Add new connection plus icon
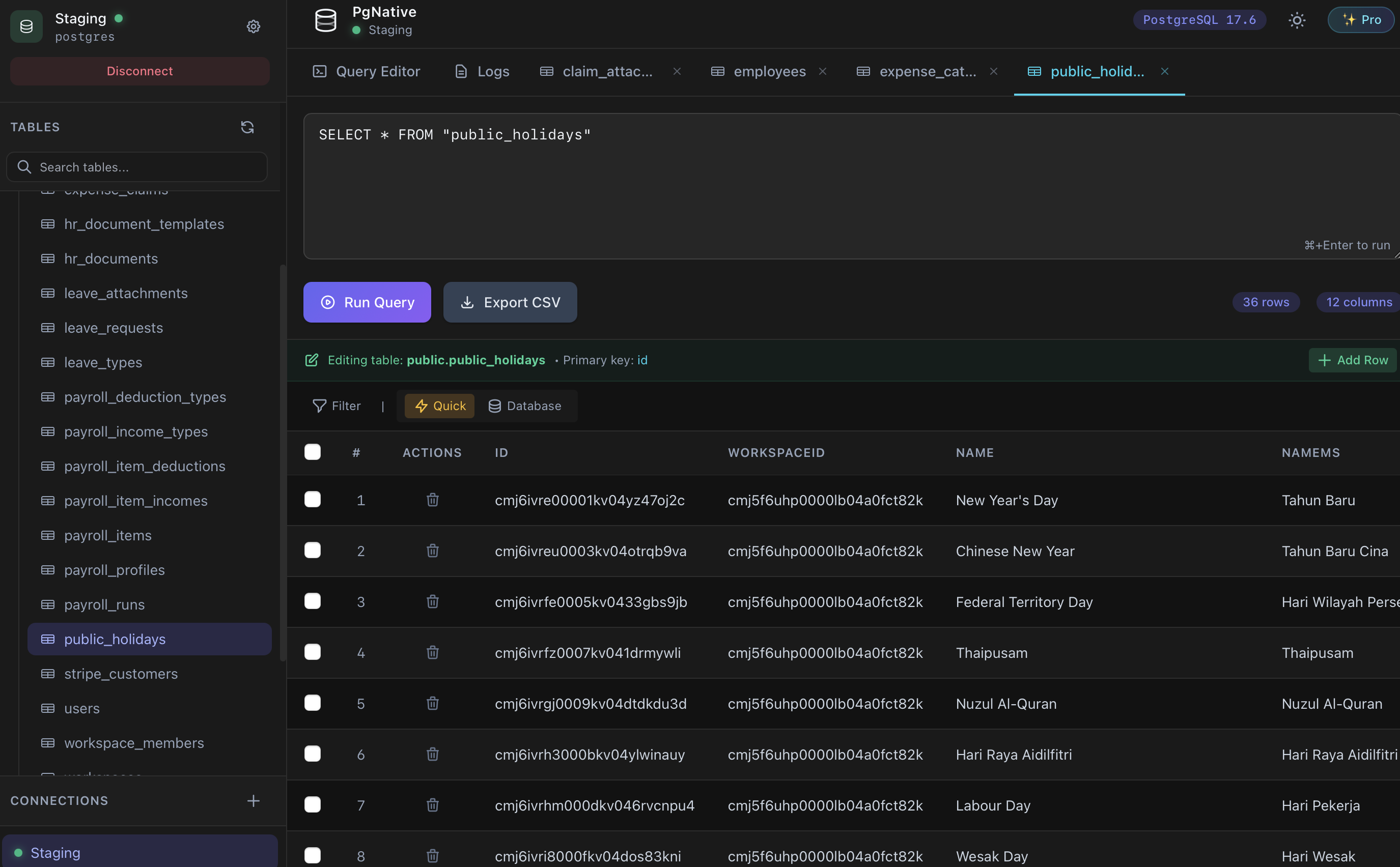 253,800
